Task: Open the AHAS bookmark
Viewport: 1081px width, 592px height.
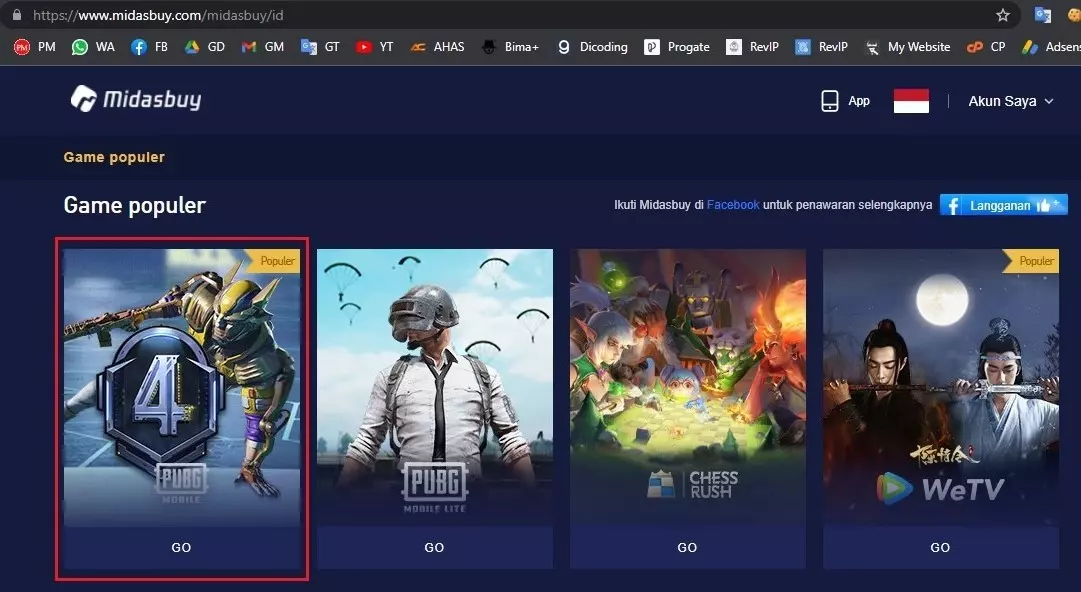Action: 437,47
